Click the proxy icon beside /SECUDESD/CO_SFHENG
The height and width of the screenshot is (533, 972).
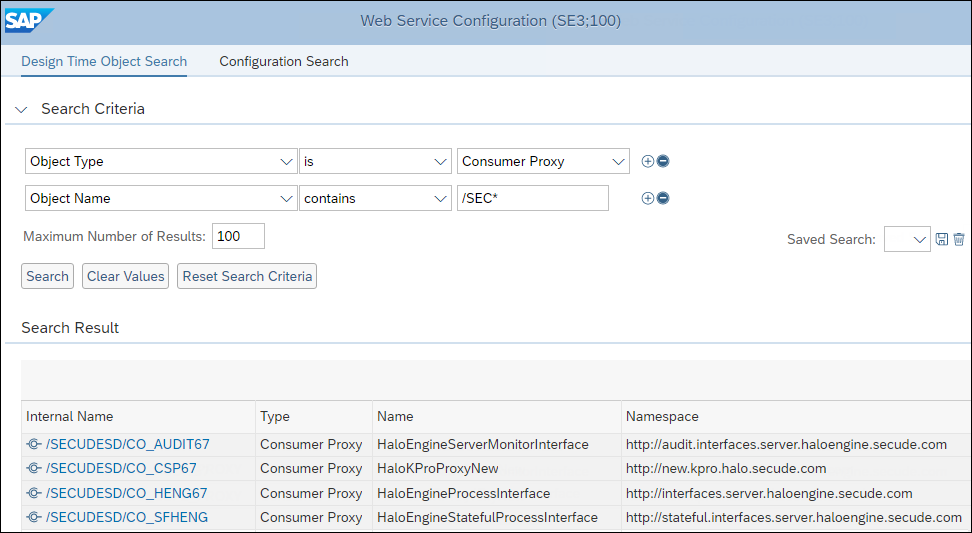coord(34,518)
